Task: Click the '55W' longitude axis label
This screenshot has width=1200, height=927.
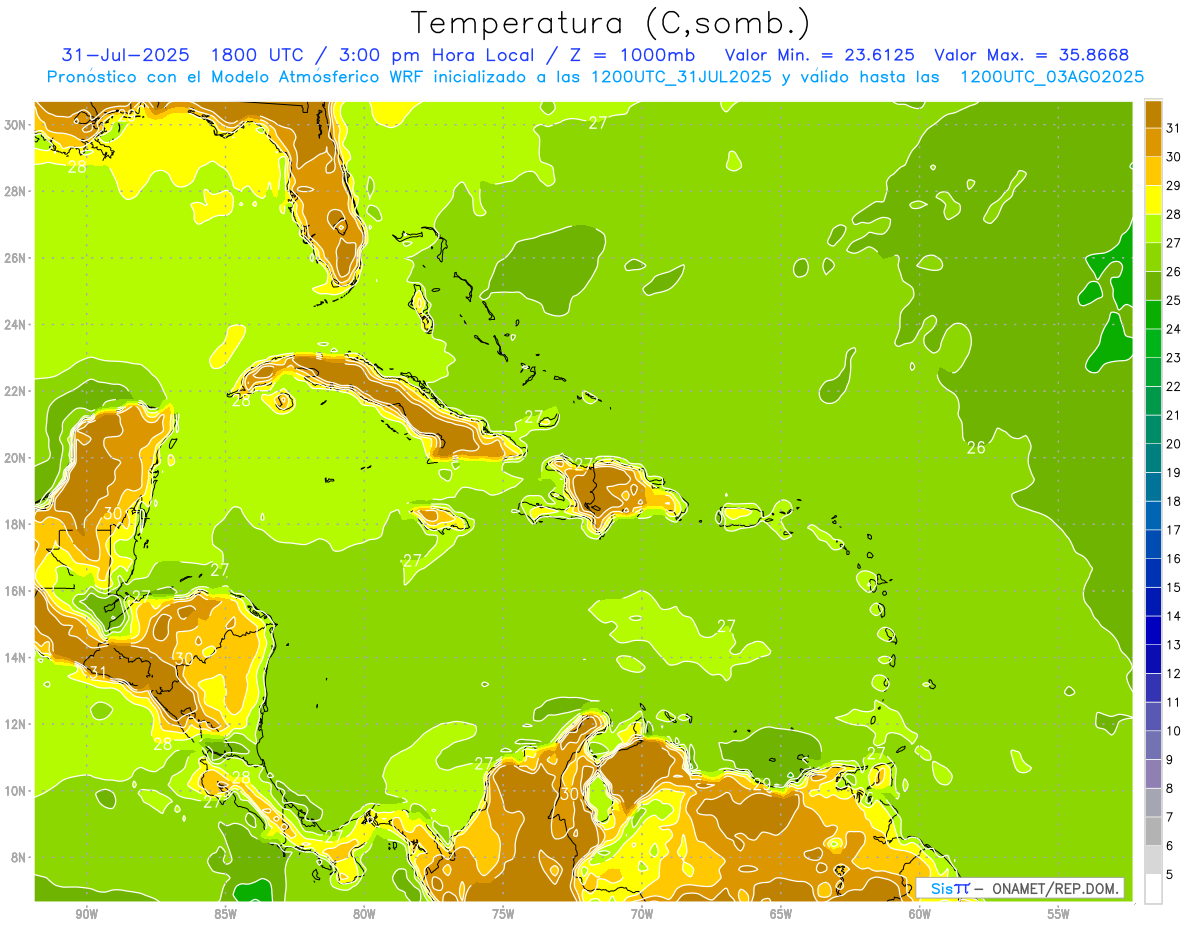Action: click(x=1059, y=914)
